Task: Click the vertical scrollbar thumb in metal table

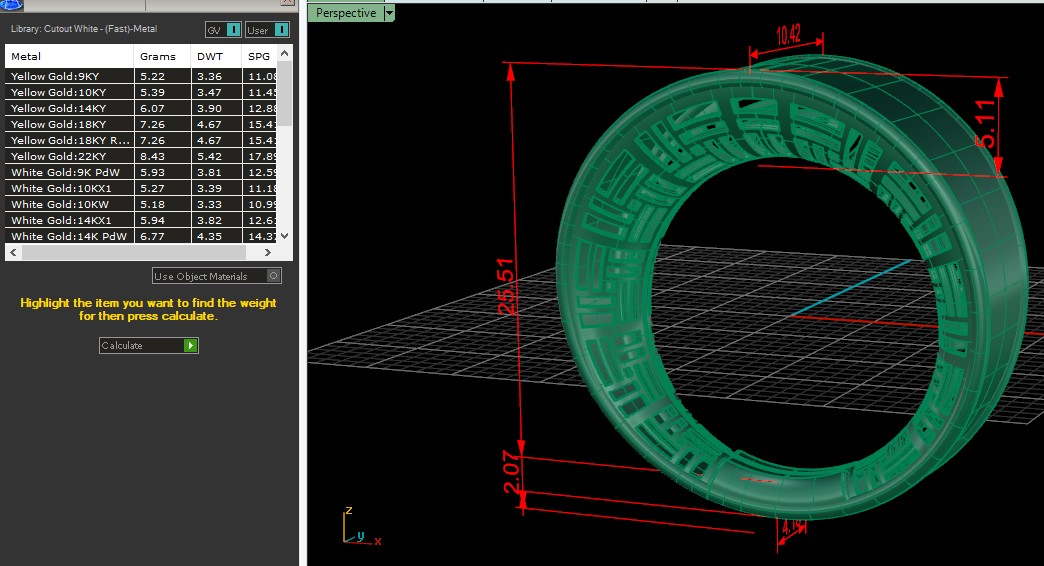Action: 285,95
